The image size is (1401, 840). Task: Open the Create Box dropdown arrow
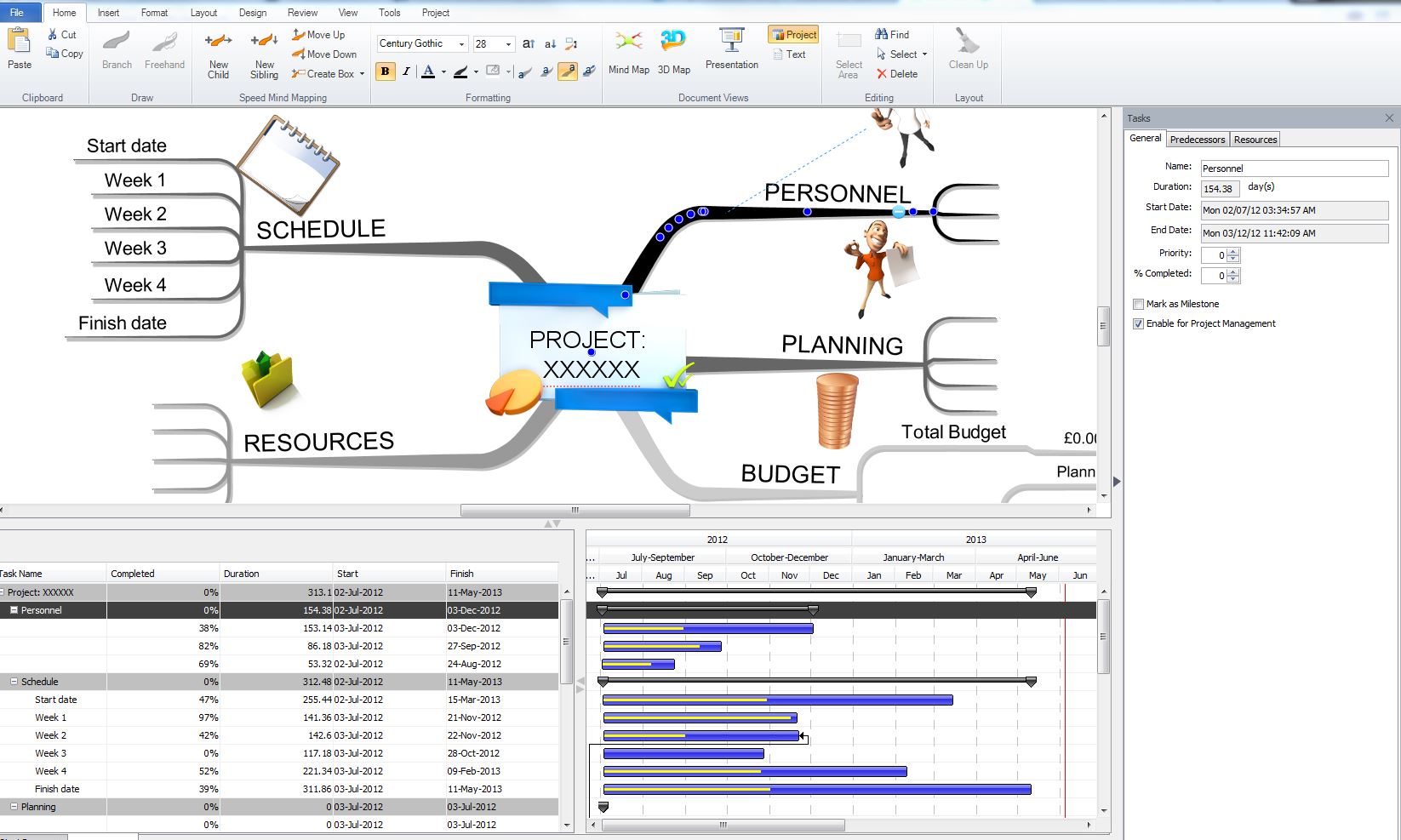click(x=362, y=74)
